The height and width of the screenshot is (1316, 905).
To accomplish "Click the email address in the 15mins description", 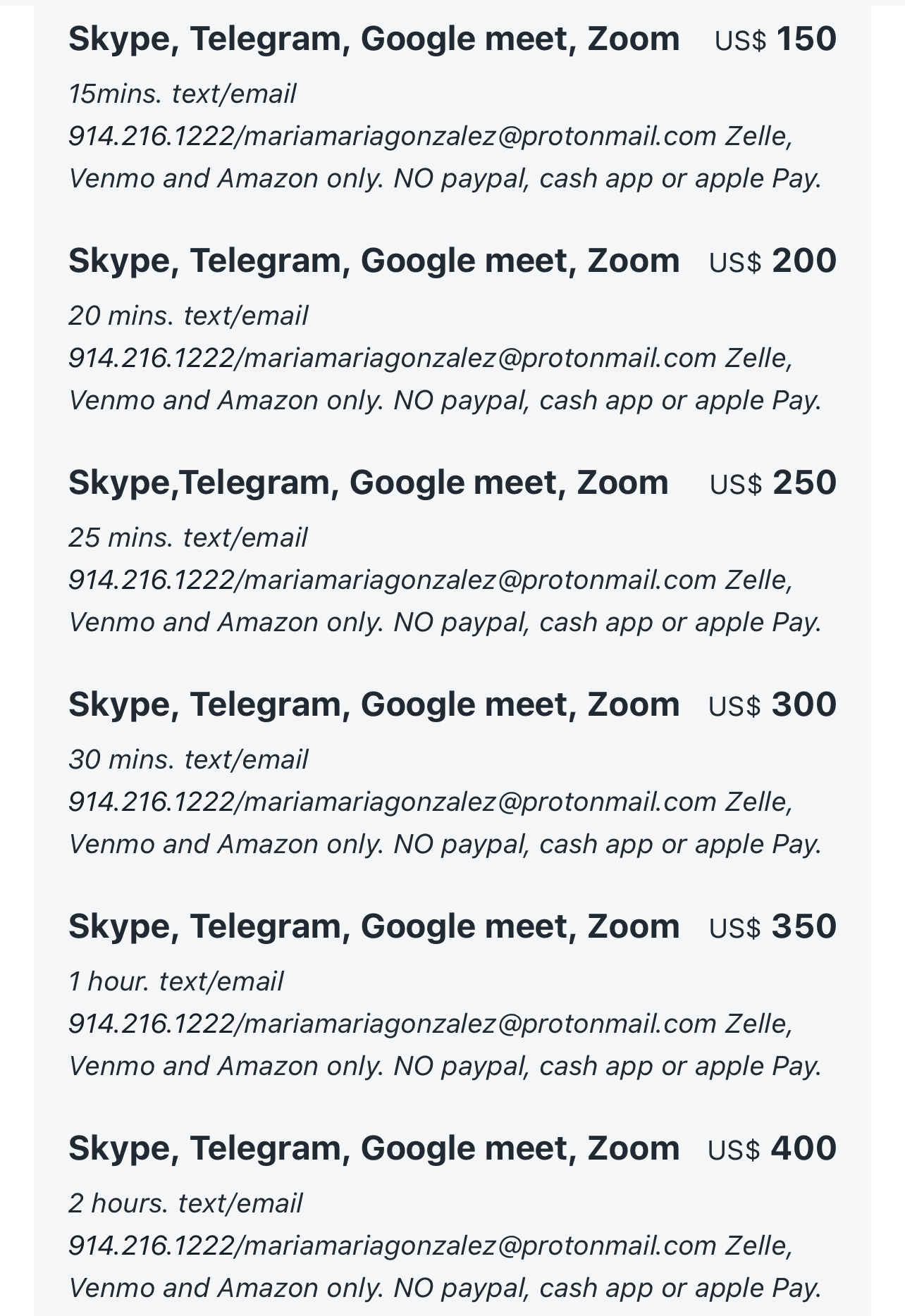I will [479, 136].
